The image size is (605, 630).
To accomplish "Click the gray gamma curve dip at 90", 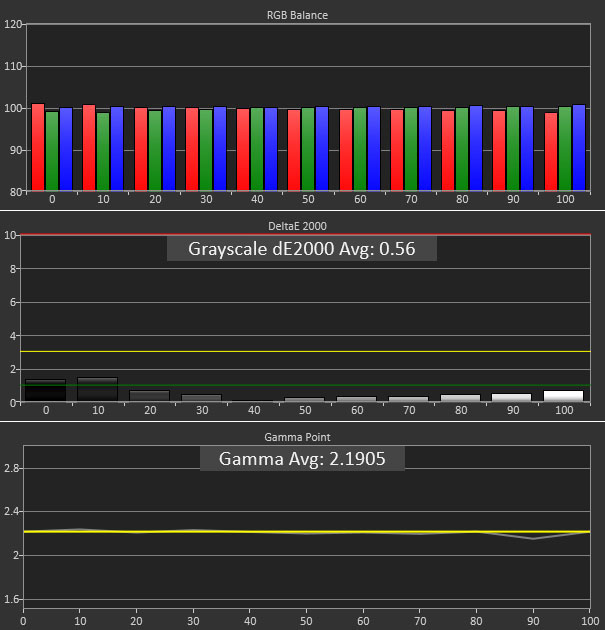I will (x=533, y=538).
